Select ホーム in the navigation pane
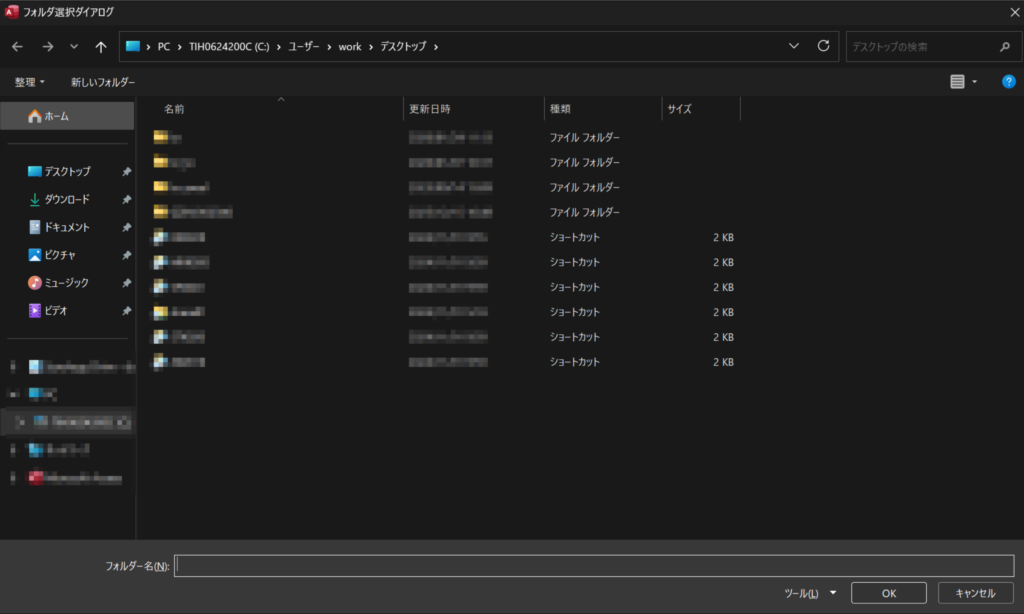 57,116
